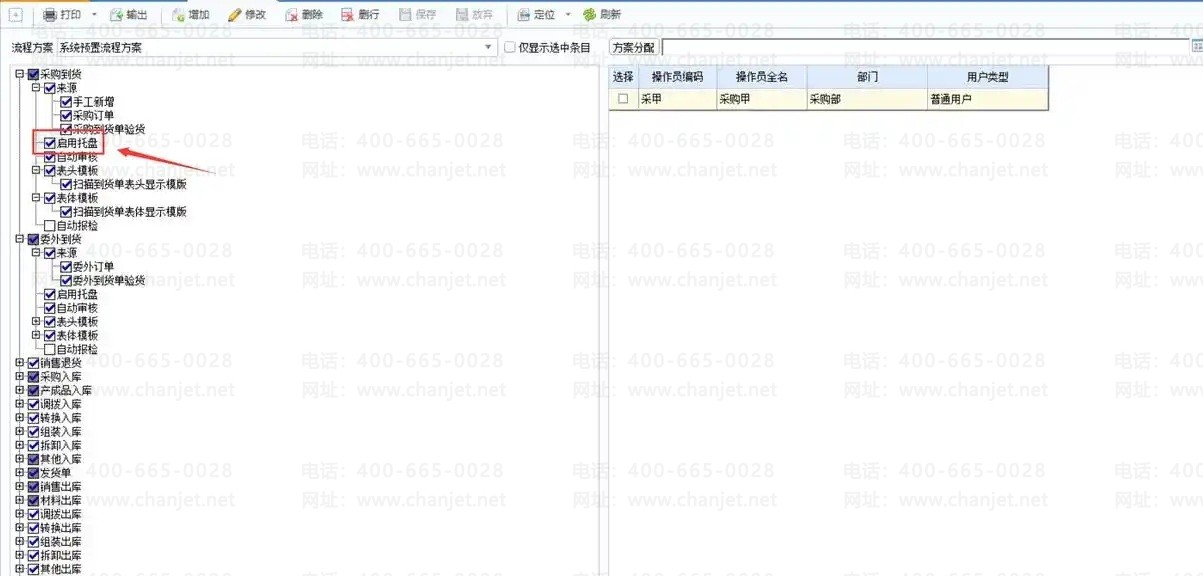Click the 删除 (Delete) toolbar icon
This screenshot has width=1203, height=576.
(291, 15)
